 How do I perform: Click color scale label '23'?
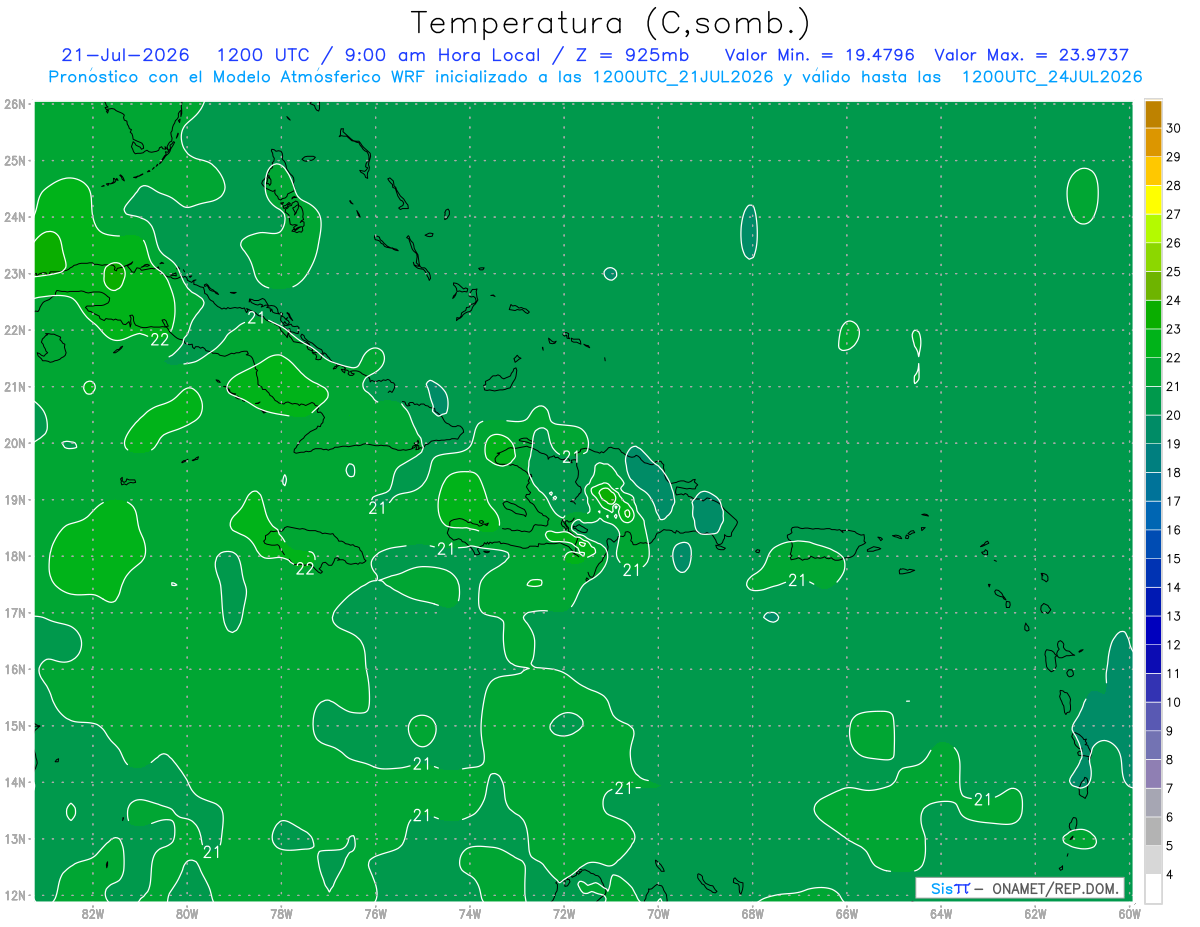[x=1173, y=329]
